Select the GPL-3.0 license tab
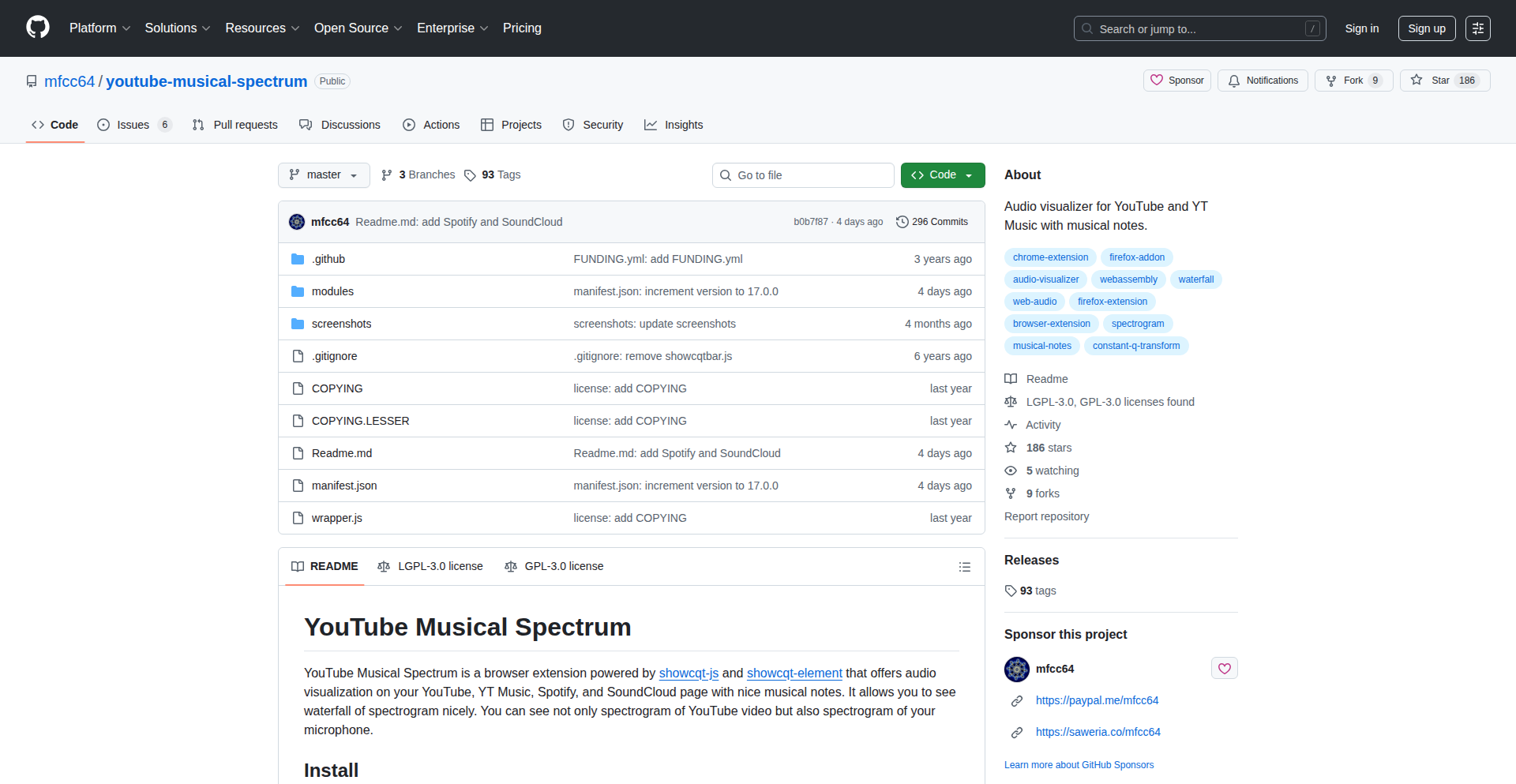The image size is (1516, 784). pyautogui.click(x=554, y=567)
